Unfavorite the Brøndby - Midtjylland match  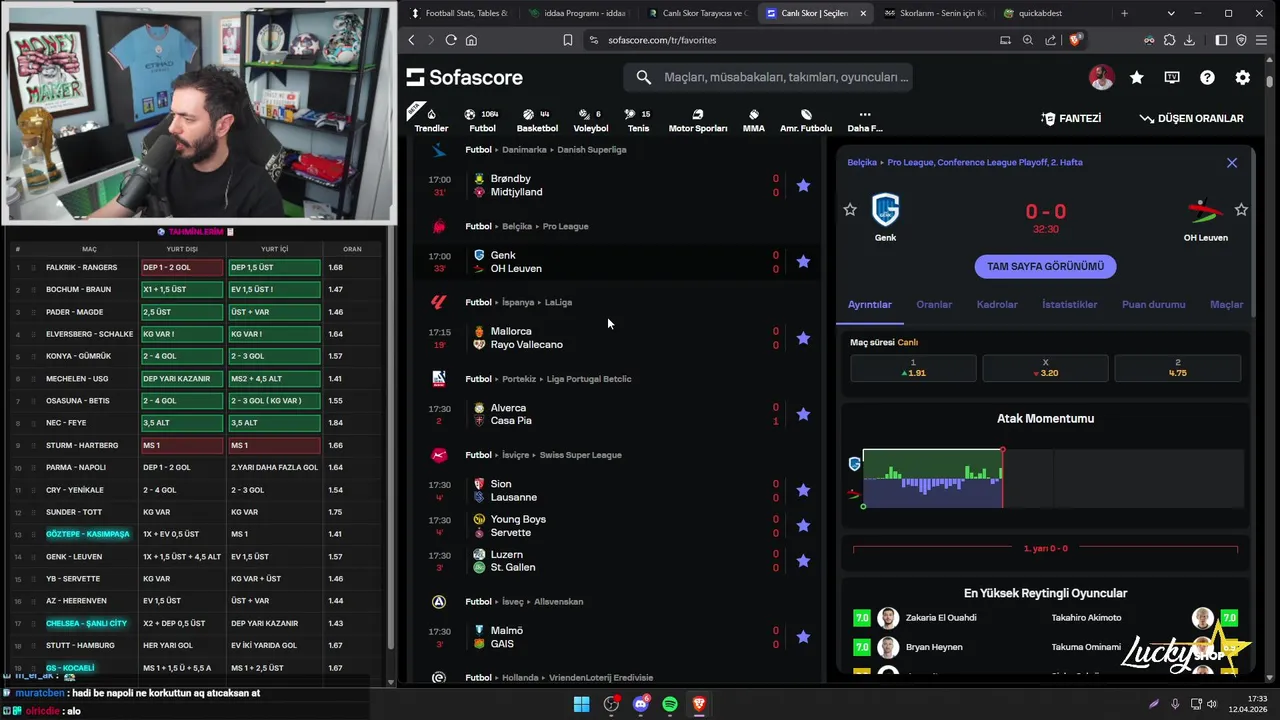click(803, 185)
